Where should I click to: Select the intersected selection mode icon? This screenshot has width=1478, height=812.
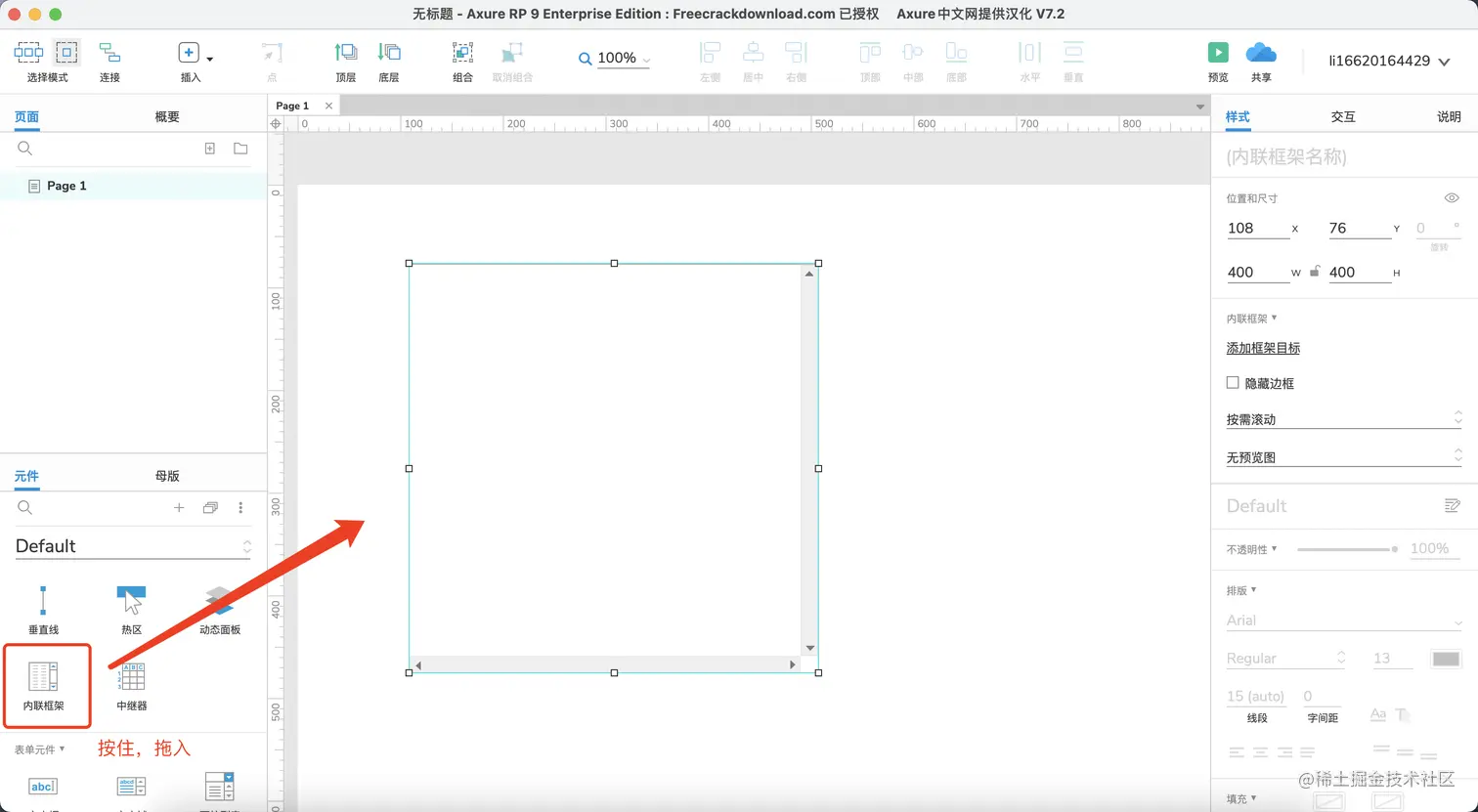point(28,53)
